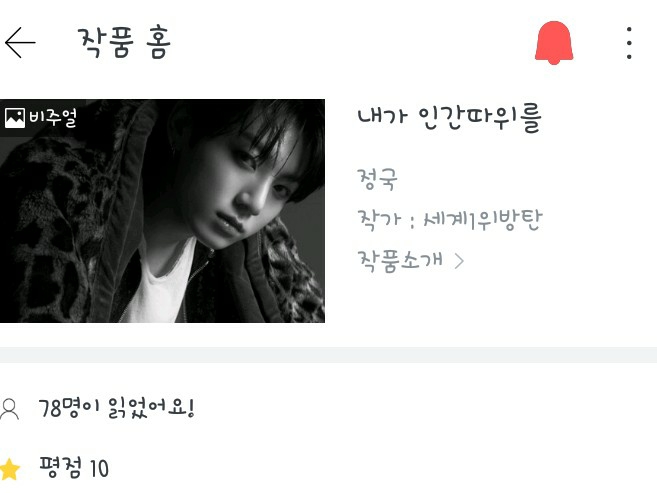Tap the reader person icon
The width and height of the screenshot is (657, 493).
(x=9, y=409)
